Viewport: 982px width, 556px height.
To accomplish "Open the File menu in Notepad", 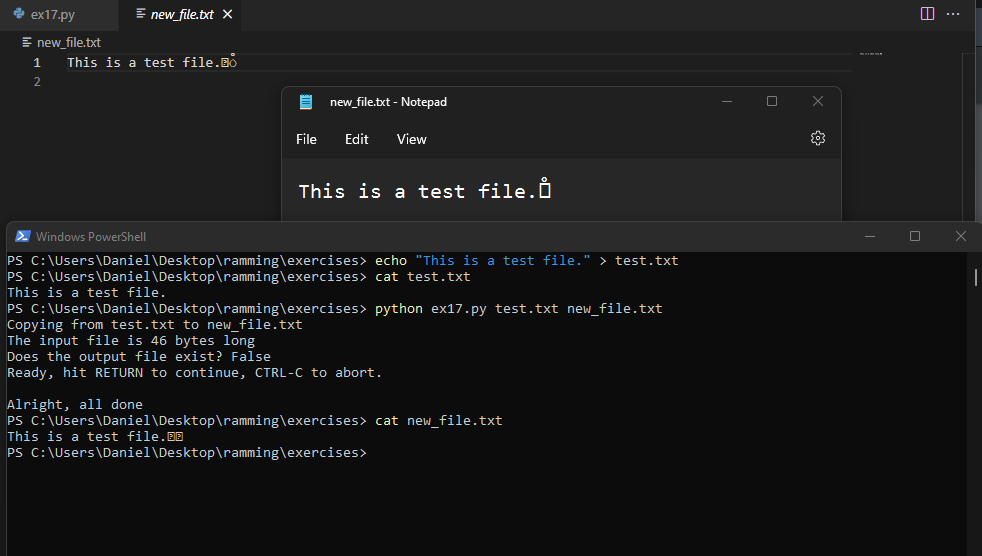I will [x=306, y=139].
